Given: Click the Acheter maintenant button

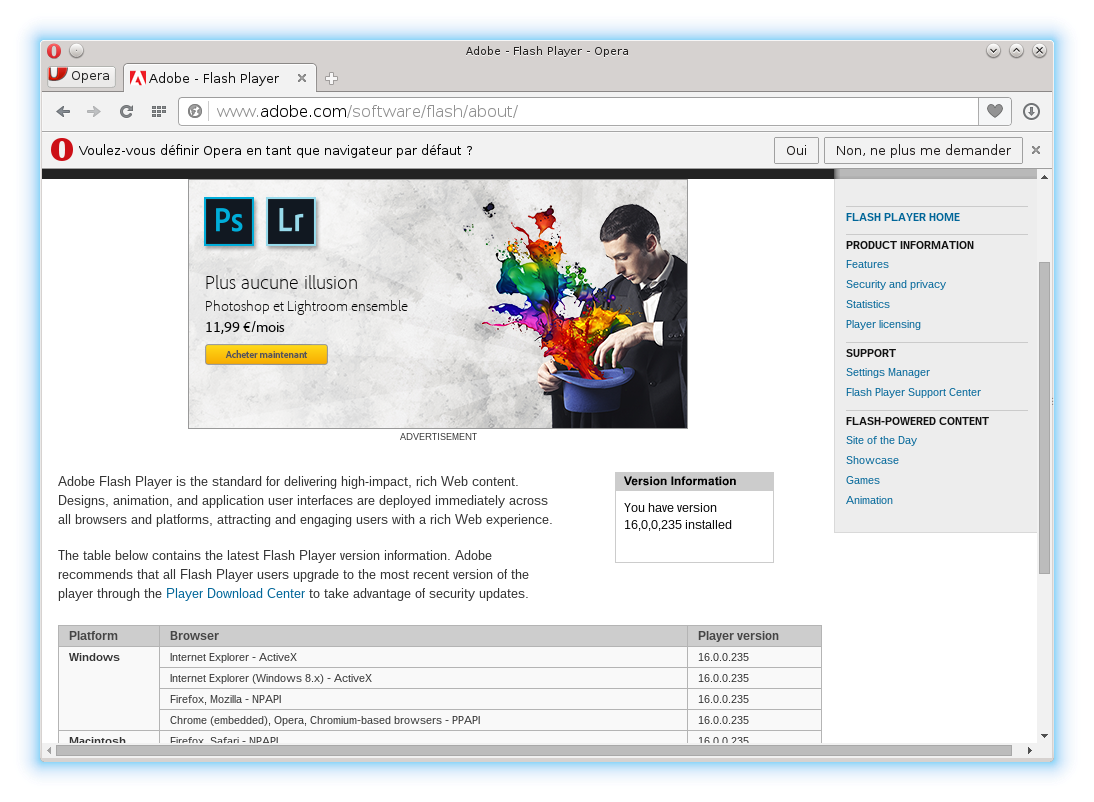Looking at the screenshot, I should (266, 355).
